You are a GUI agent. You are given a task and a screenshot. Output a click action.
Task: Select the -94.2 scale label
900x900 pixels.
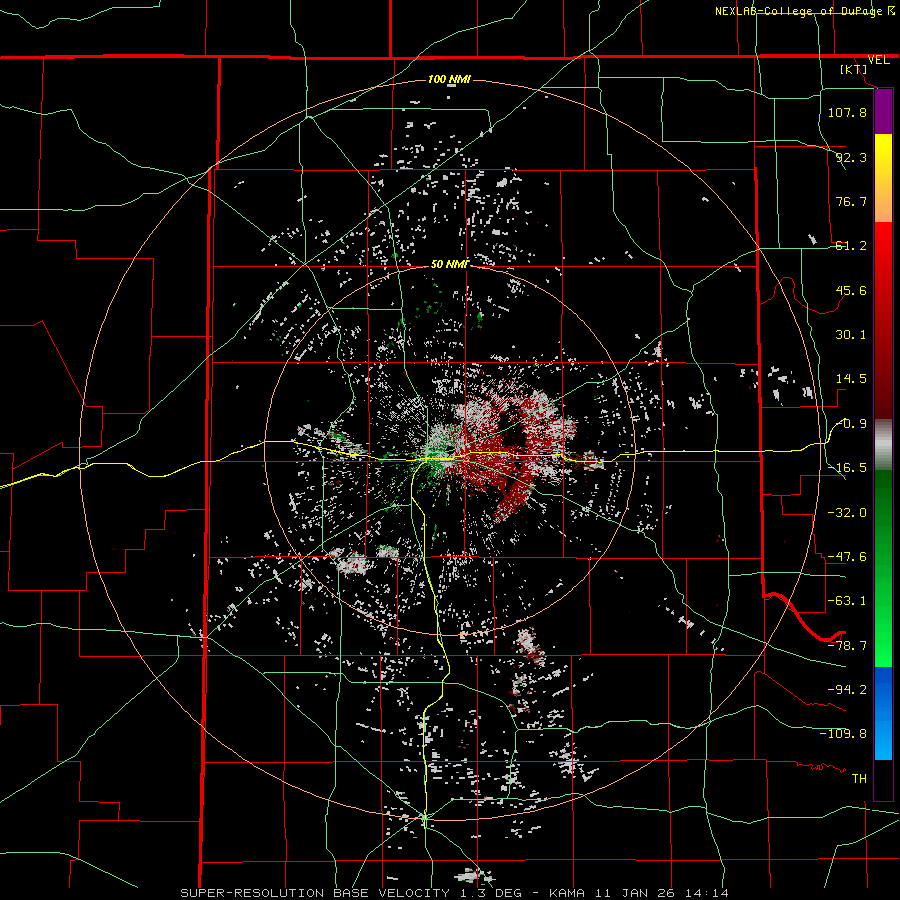coord(847,690)
